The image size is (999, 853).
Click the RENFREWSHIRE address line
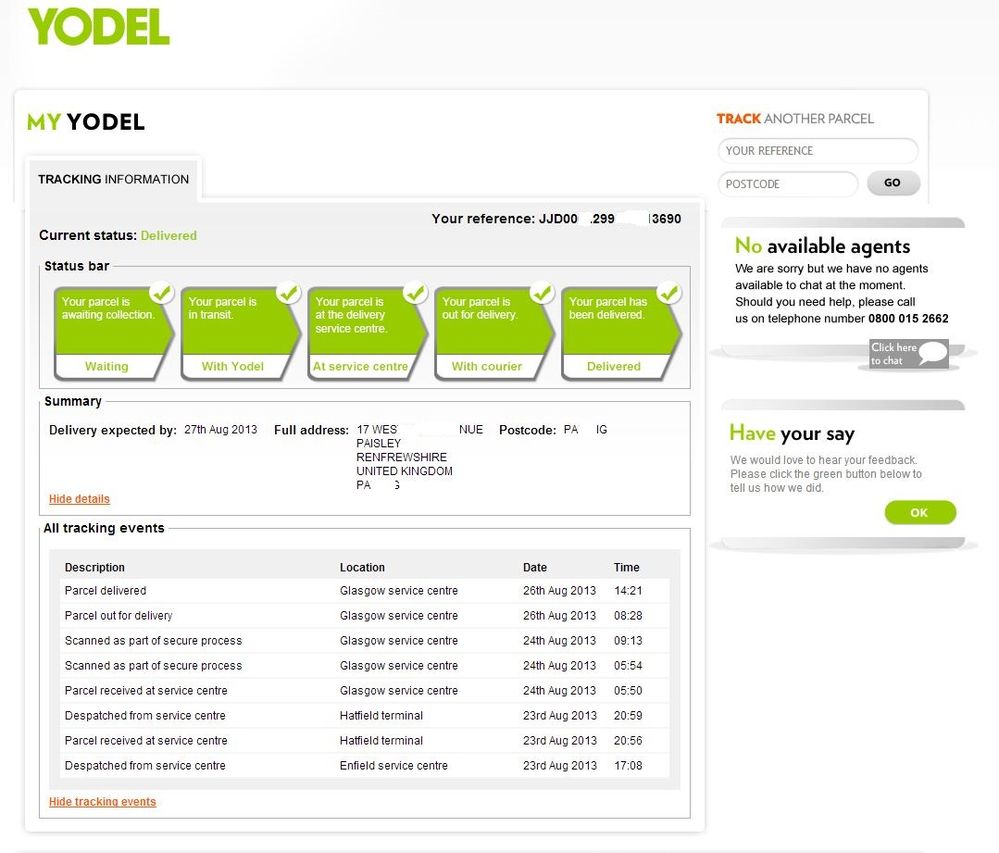point(401,457)
